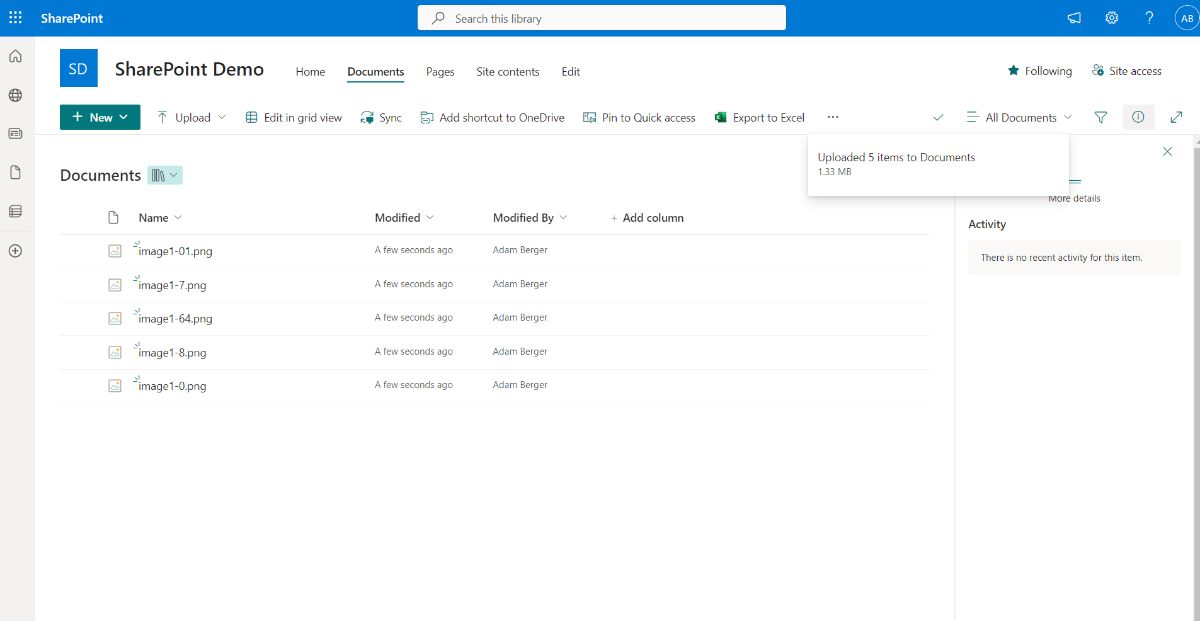Image resolution: width=1200 pixels, height=621 pixels.
Task: Click the Search this library box
Action: (x=602, y=18)
